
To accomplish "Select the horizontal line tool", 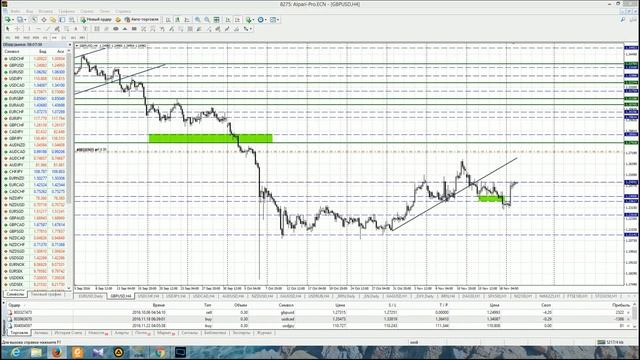I will point(38,29).
